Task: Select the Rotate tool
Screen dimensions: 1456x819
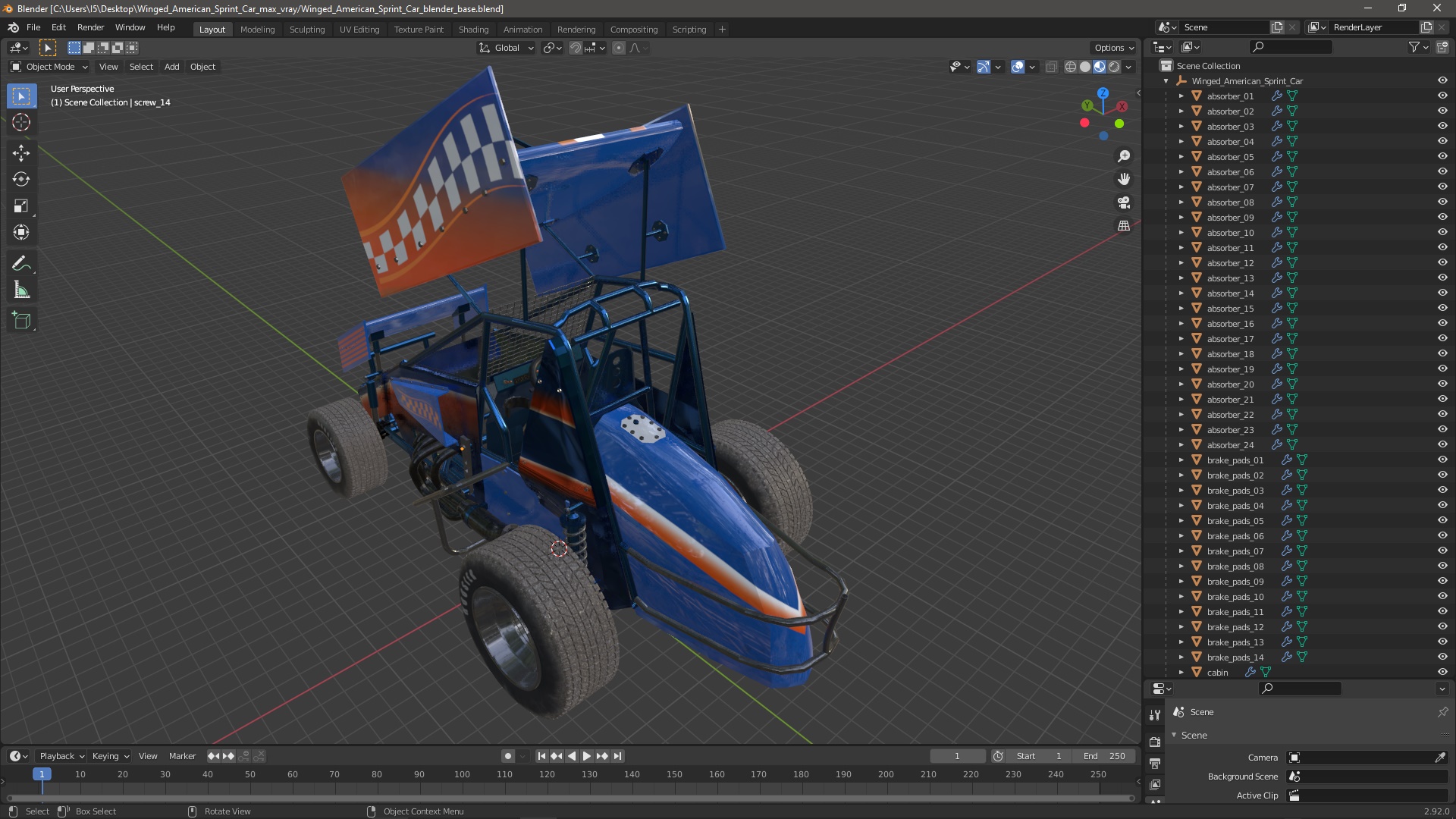Action: (21, 179)
